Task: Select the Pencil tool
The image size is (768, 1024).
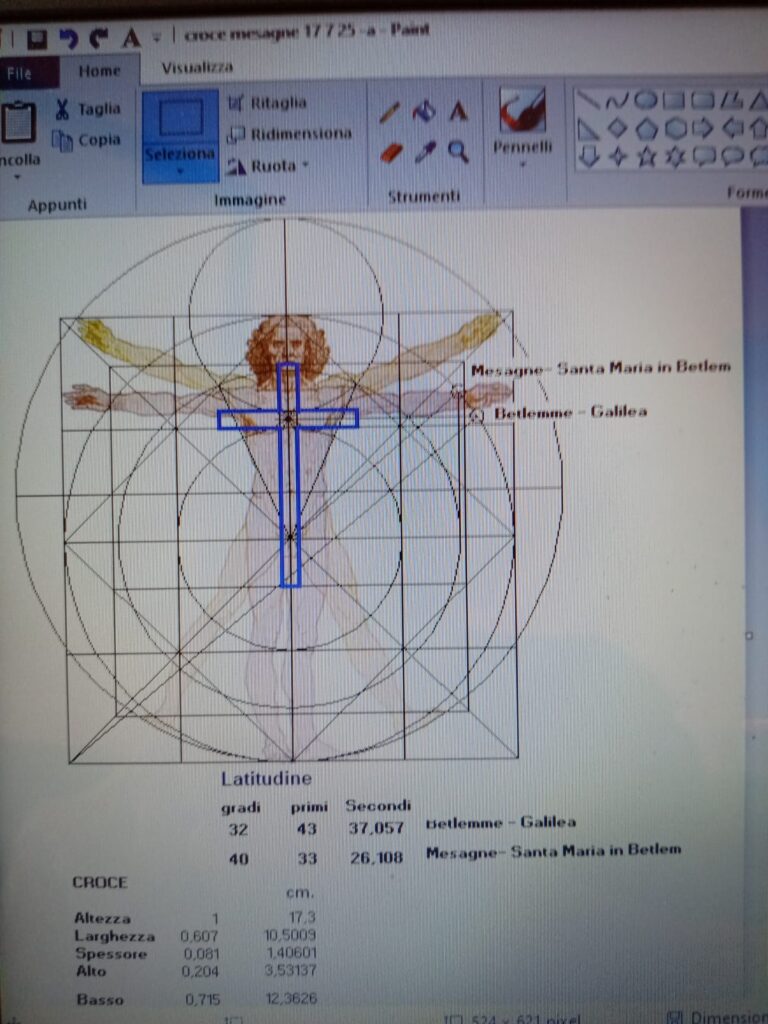Action: [x=390, y=113]
